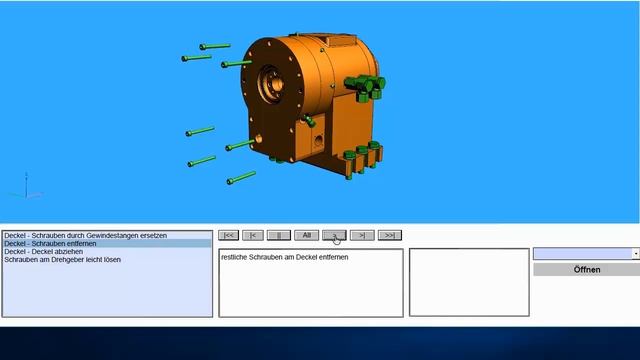Screen dimensions: 640x360
Task: Click the Öffnen button
Action: (587, 269)
